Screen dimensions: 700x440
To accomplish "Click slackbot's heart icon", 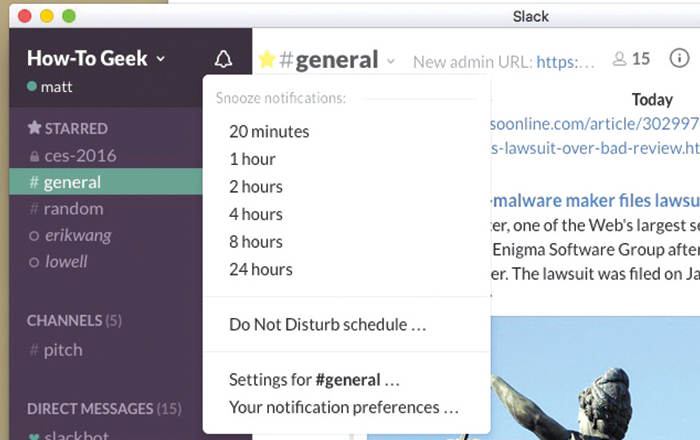I will click(x=33, y=436).
